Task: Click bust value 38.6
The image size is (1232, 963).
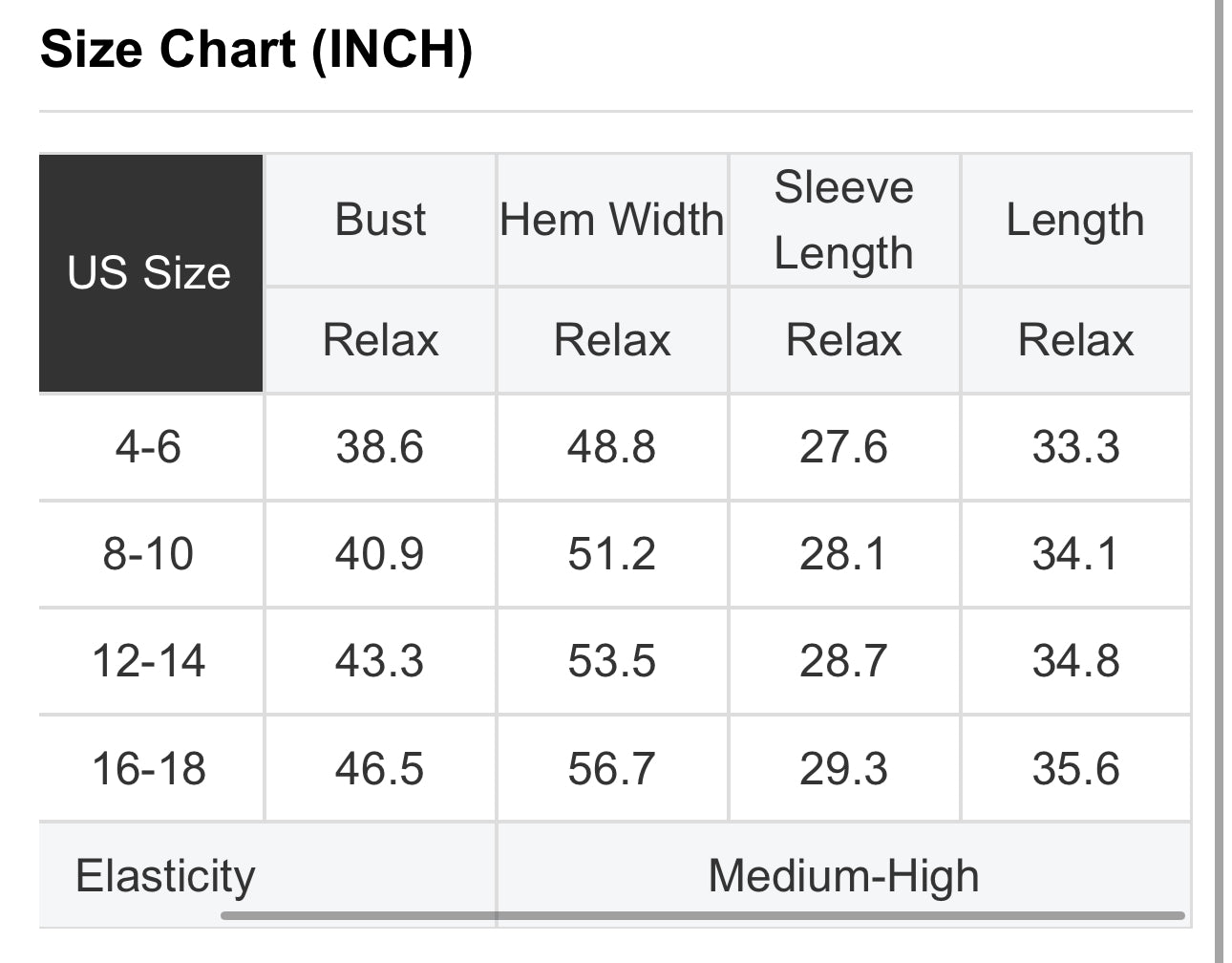Action: click(x=380, y=447)
